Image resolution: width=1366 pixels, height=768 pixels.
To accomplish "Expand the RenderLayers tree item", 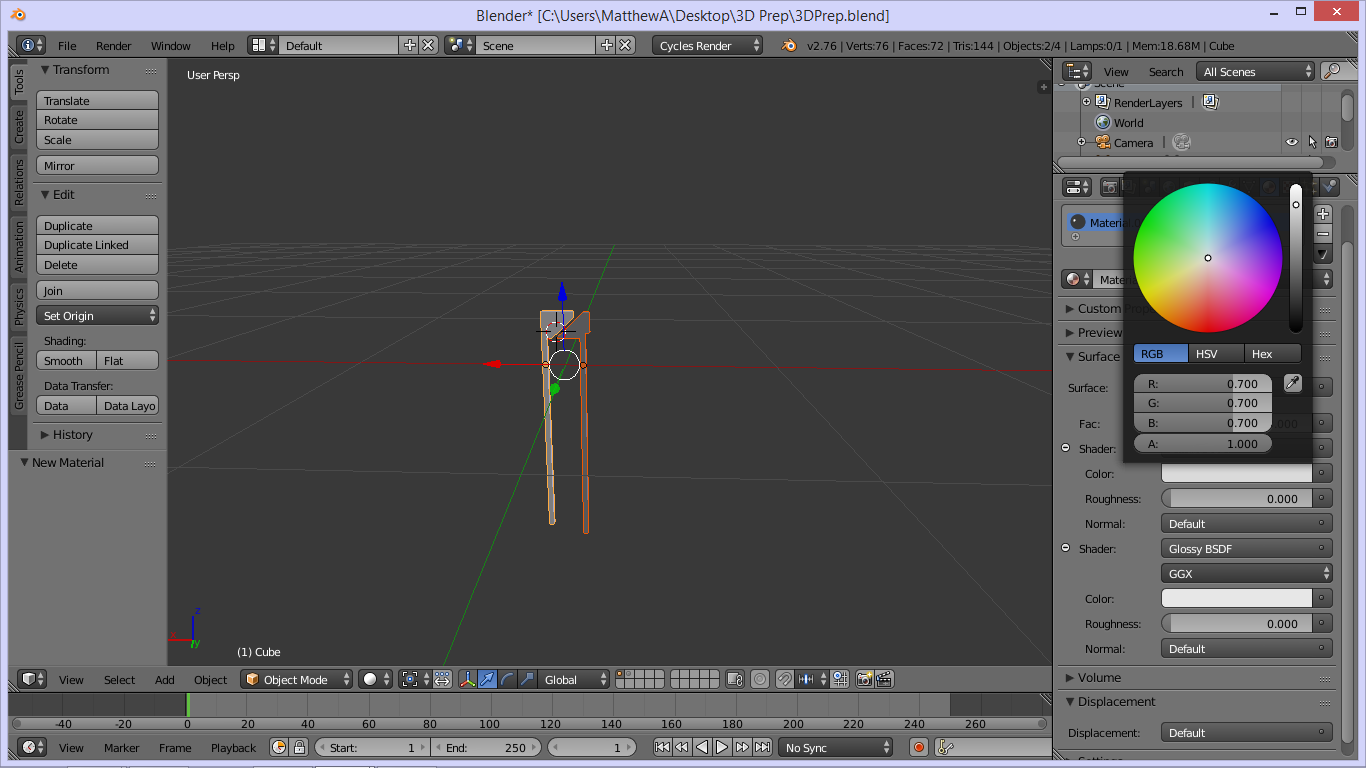I will [x=1087, y=102].
